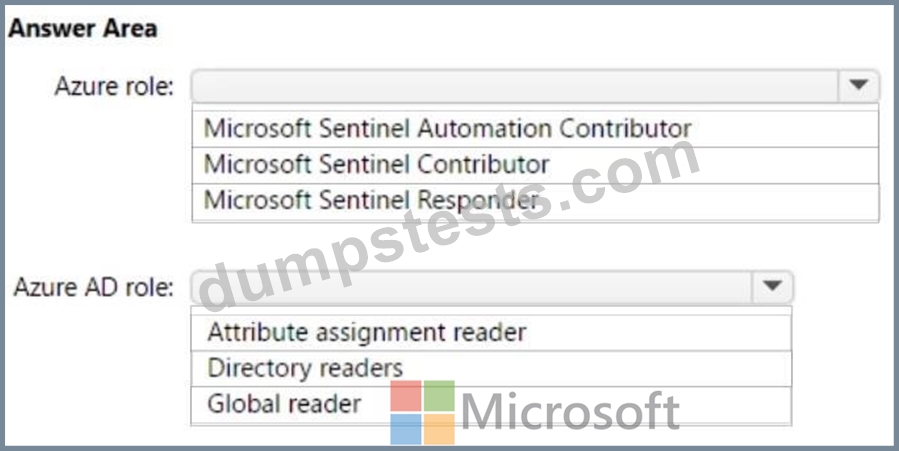Open the Azure AD role dropdown arrow

[772, 287]
